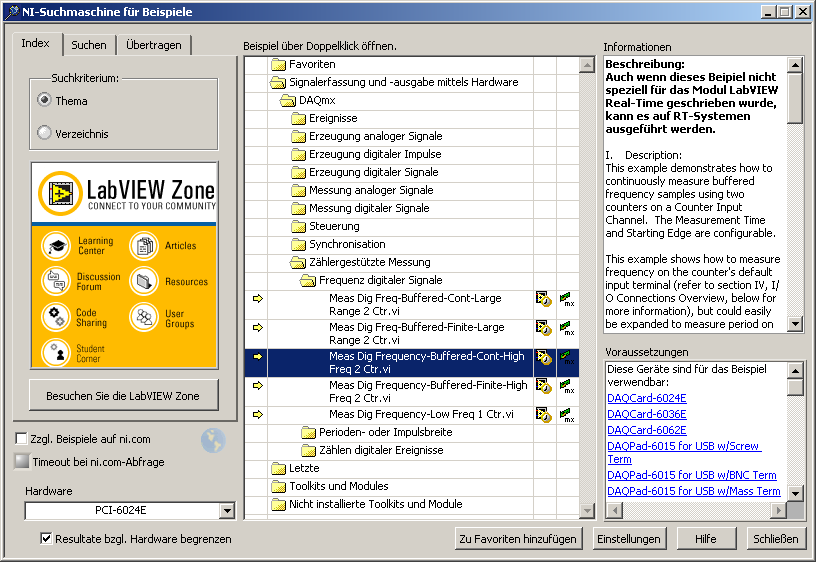Collapse Zählergestützte Messung folder
Screen dimensions: 816x562
click(298, 262)
